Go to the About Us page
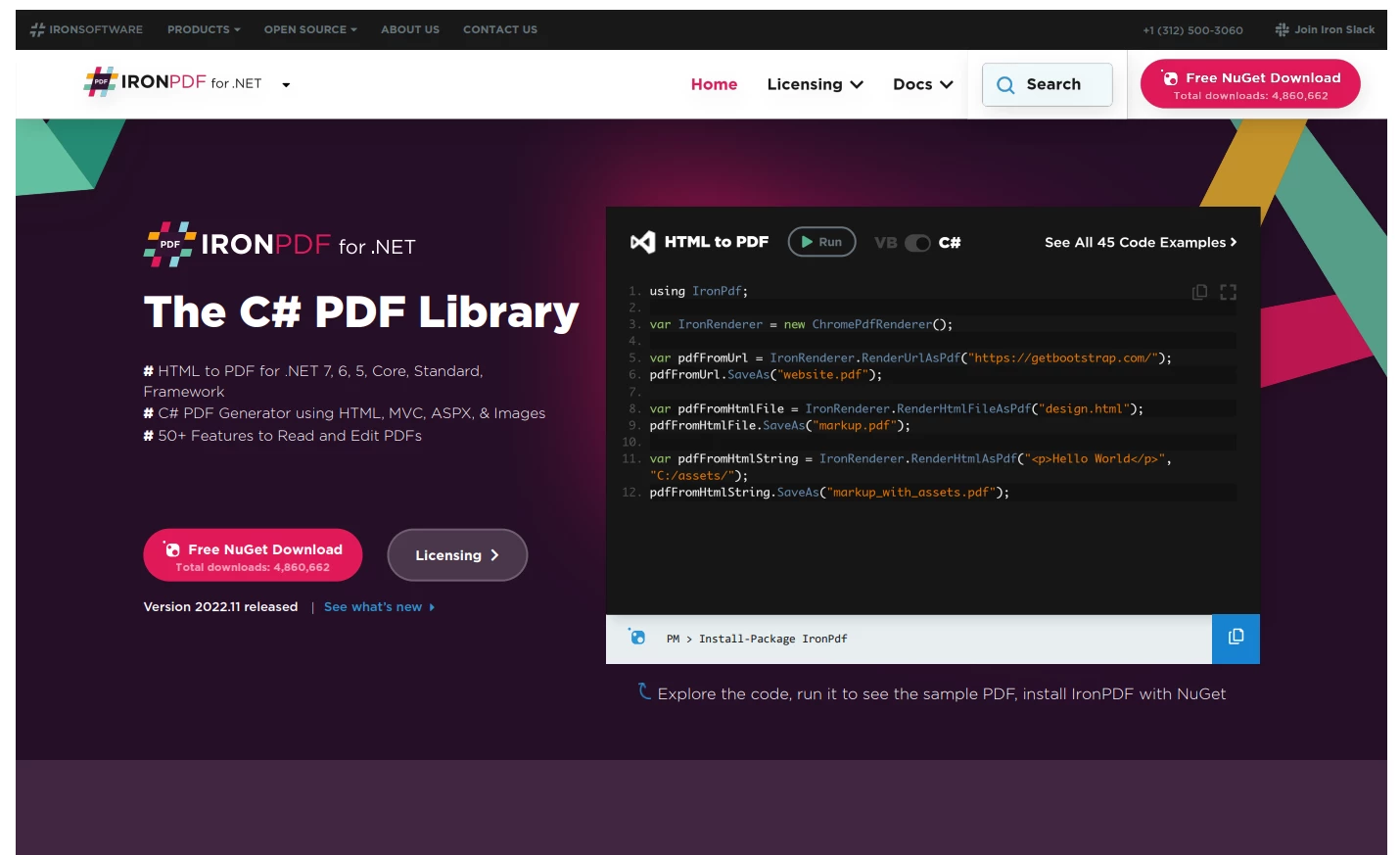Viewport: 1400px width, 855px height. point(410,29)
